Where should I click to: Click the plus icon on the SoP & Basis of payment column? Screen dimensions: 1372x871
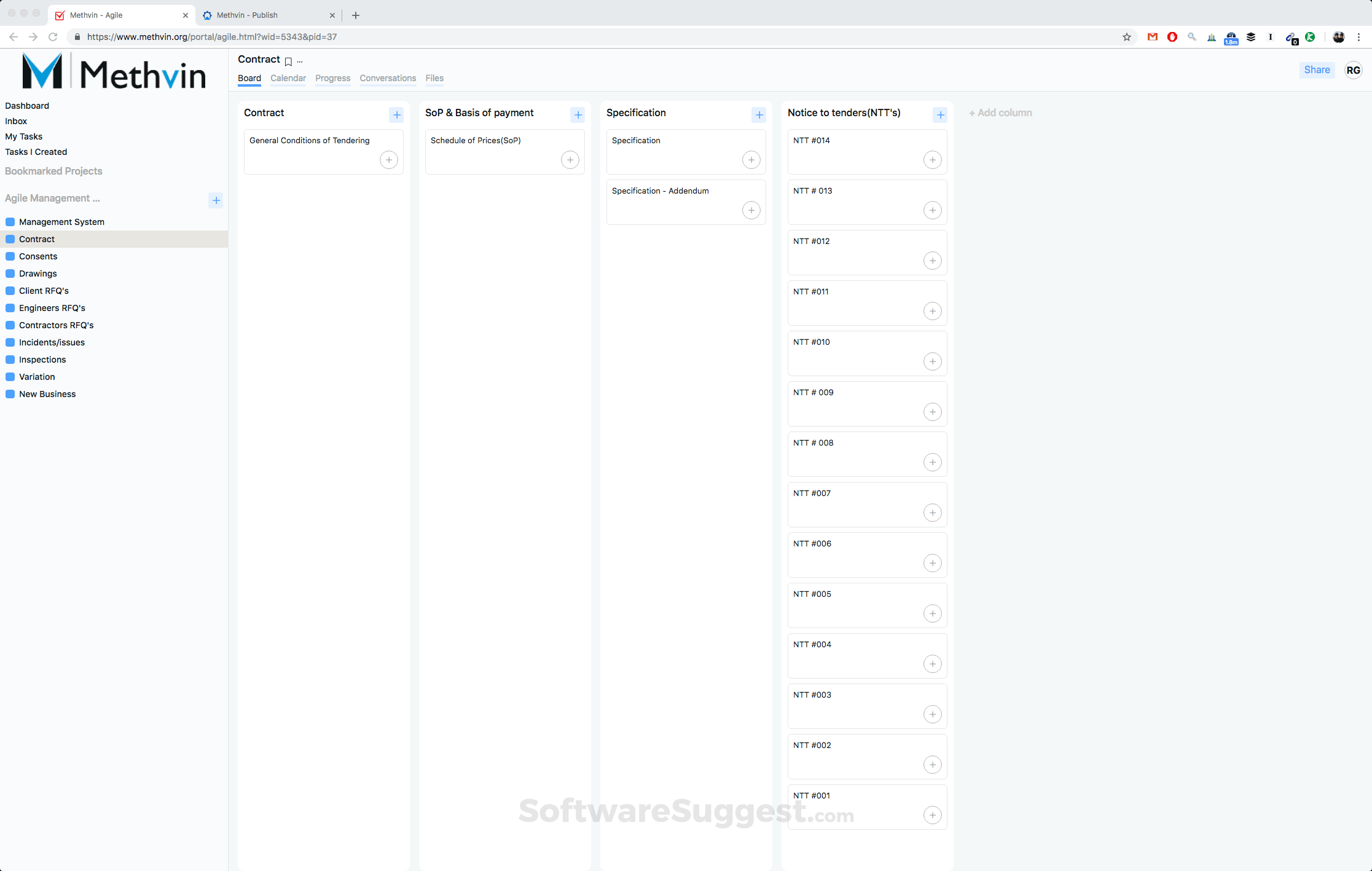coord(578,114)
